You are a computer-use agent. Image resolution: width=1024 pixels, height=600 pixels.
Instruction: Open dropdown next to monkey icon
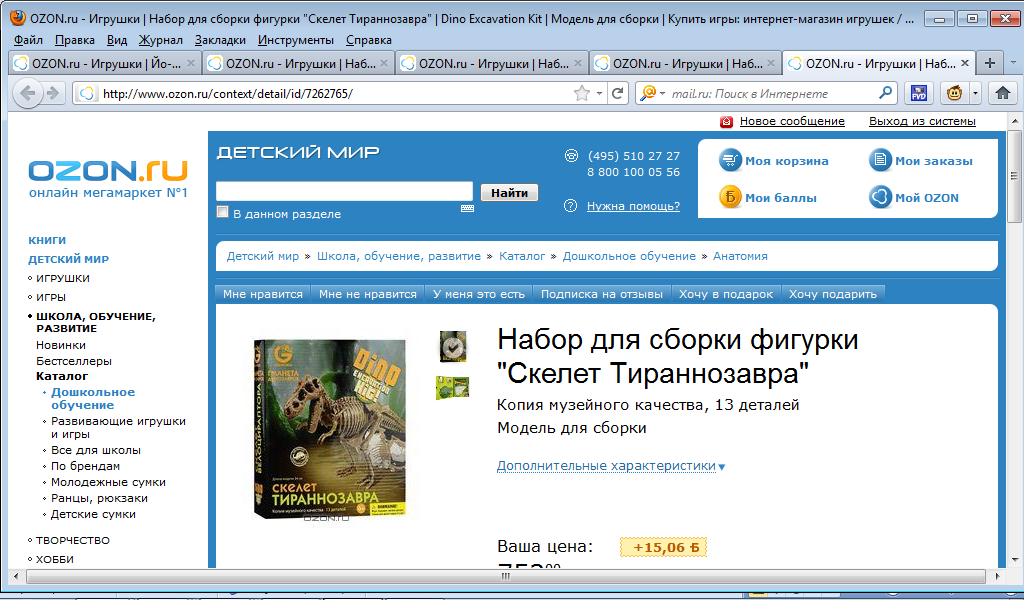click(975, 93)
